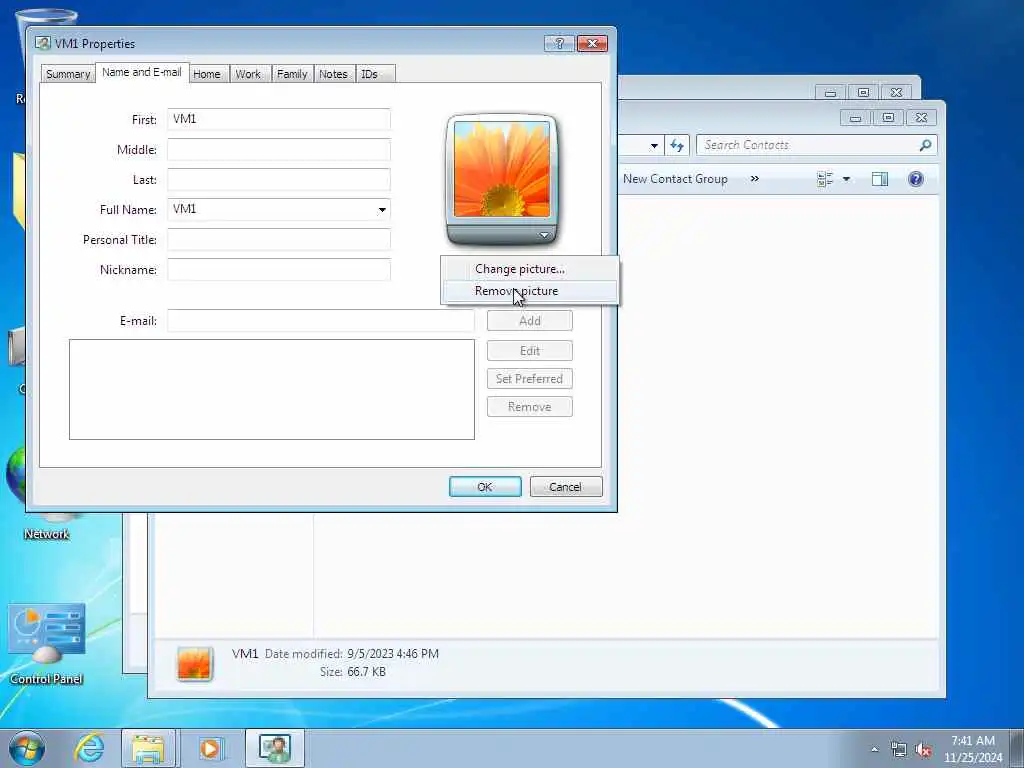The width and height of the screenshot is (1024, 768).
Task: Open the address bar dropdown arrow in Contacts
Action: [x=654, y=146]
